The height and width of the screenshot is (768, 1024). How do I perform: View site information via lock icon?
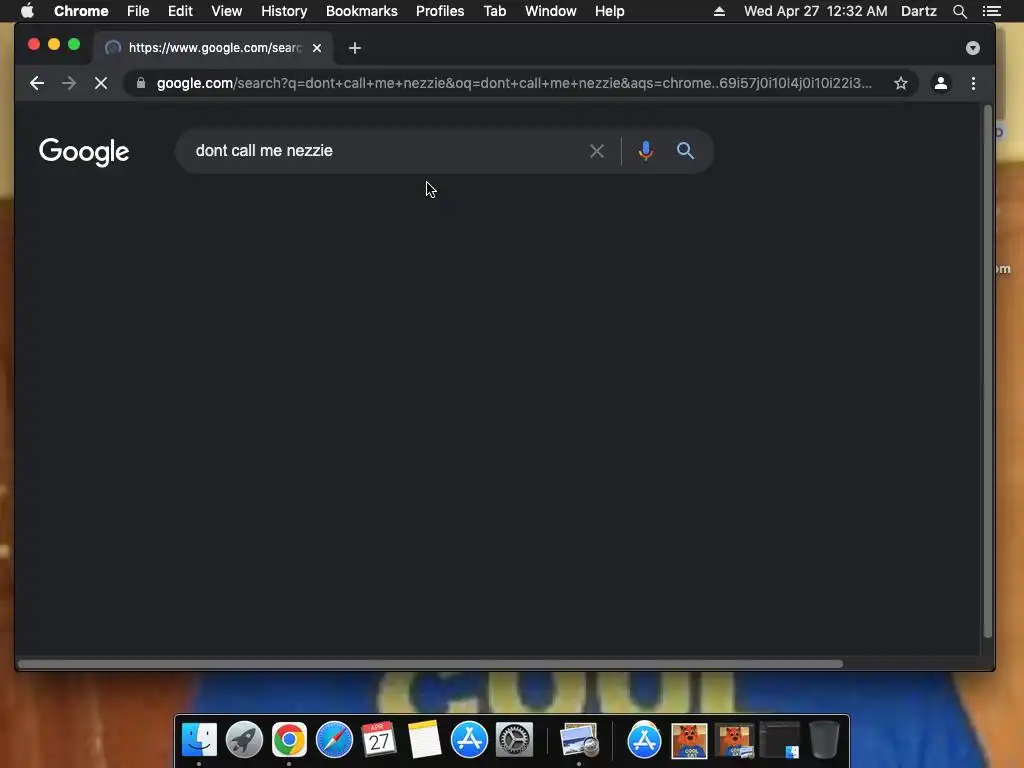(140, 83)
